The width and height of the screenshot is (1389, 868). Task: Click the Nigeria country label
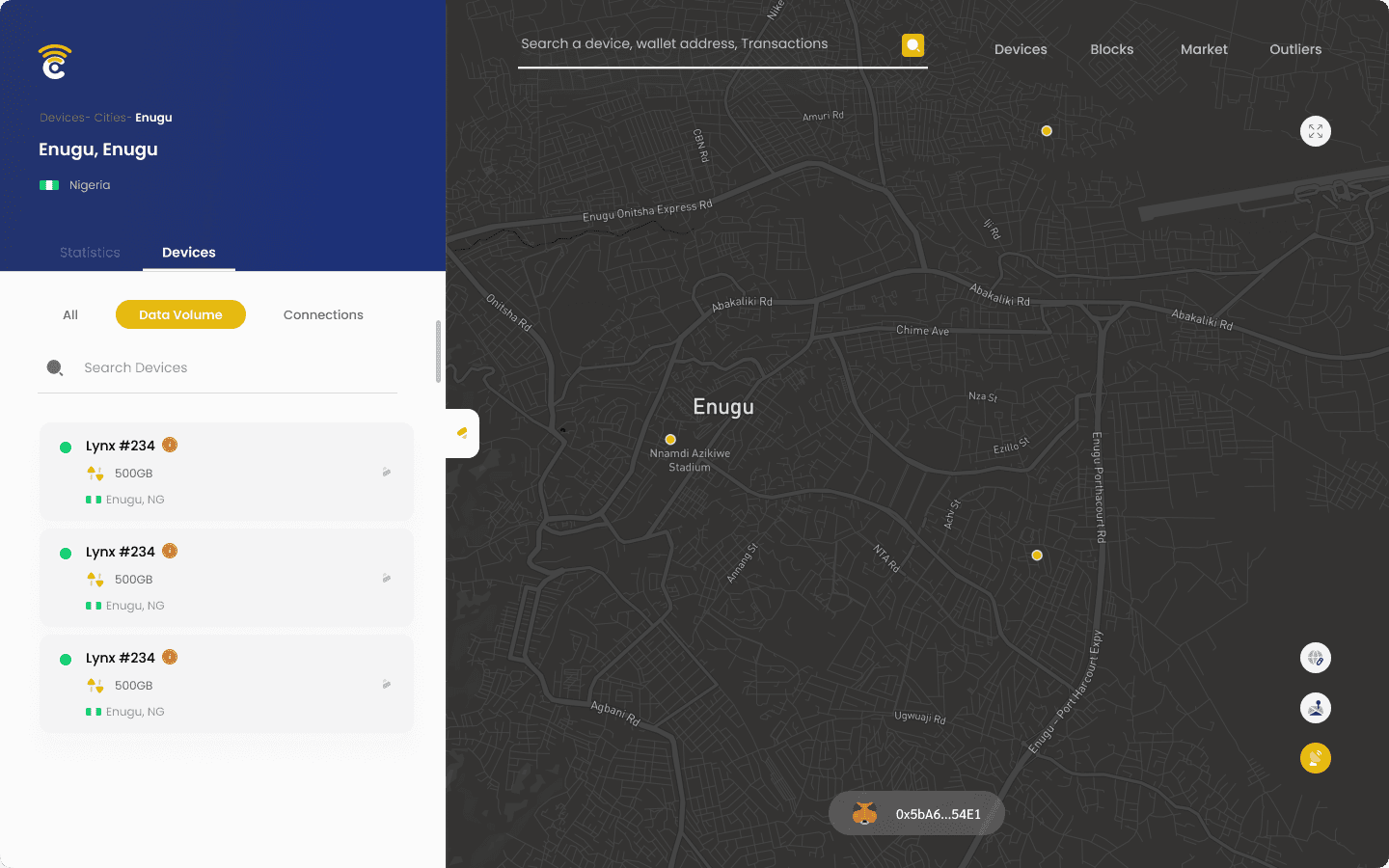90,185
